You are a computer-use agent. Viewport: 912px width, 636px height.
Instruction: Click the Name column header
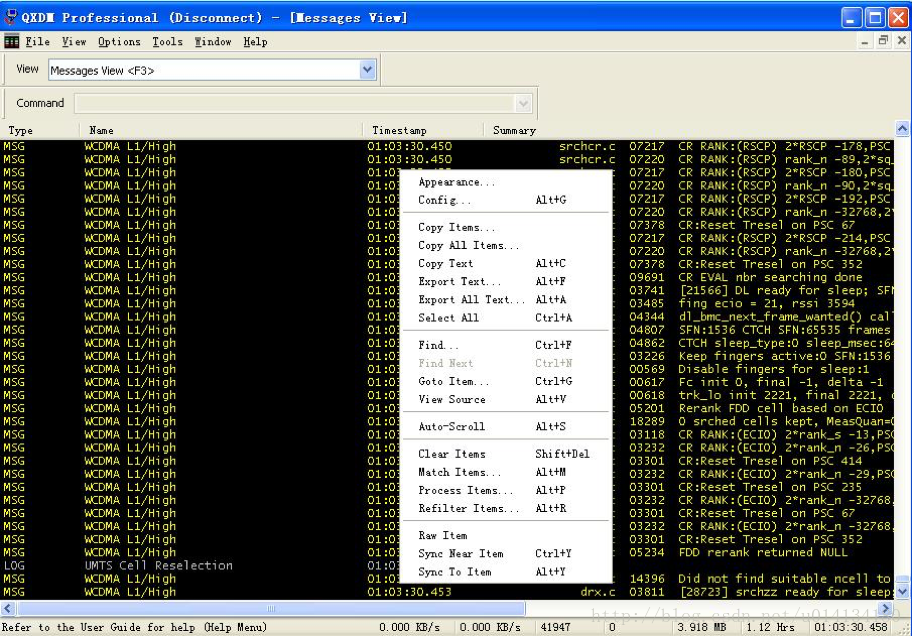pos(221,130)
